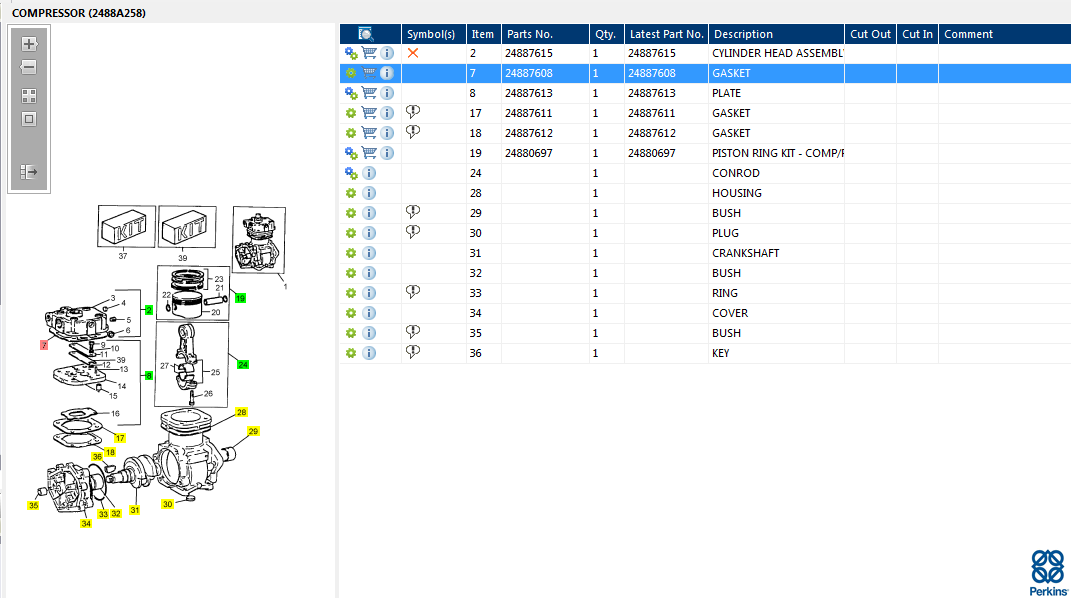This screenshot has height=598, width=1071.
Task: Click the Cut In column header
Action: pyautogui.click(x=917, y=33)
